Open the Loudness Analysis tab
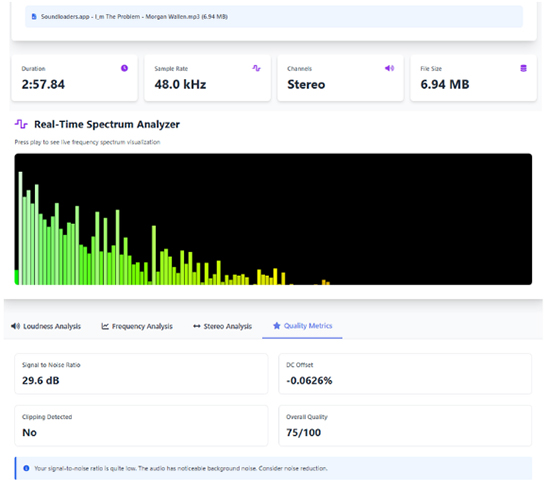Screen dimensions: 550x488 pos(46,326)
